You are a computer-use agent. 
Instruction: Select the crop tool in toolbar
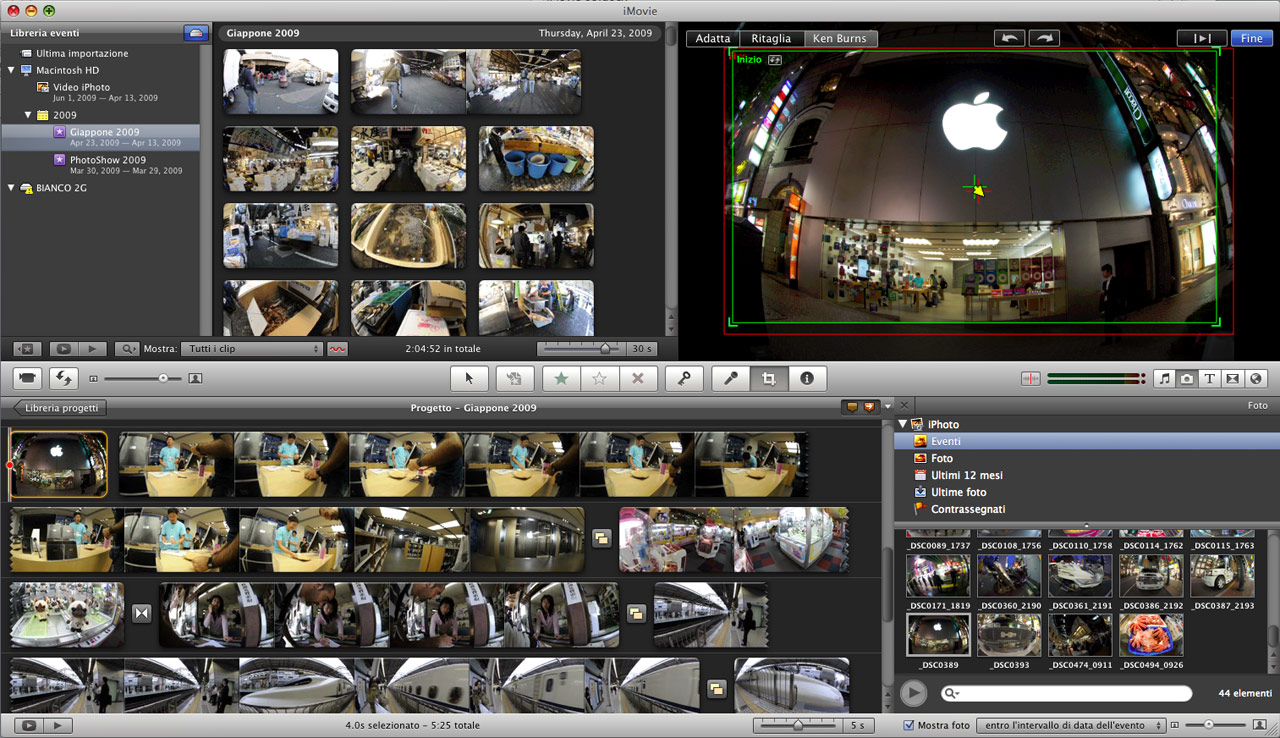click(769, 378)
